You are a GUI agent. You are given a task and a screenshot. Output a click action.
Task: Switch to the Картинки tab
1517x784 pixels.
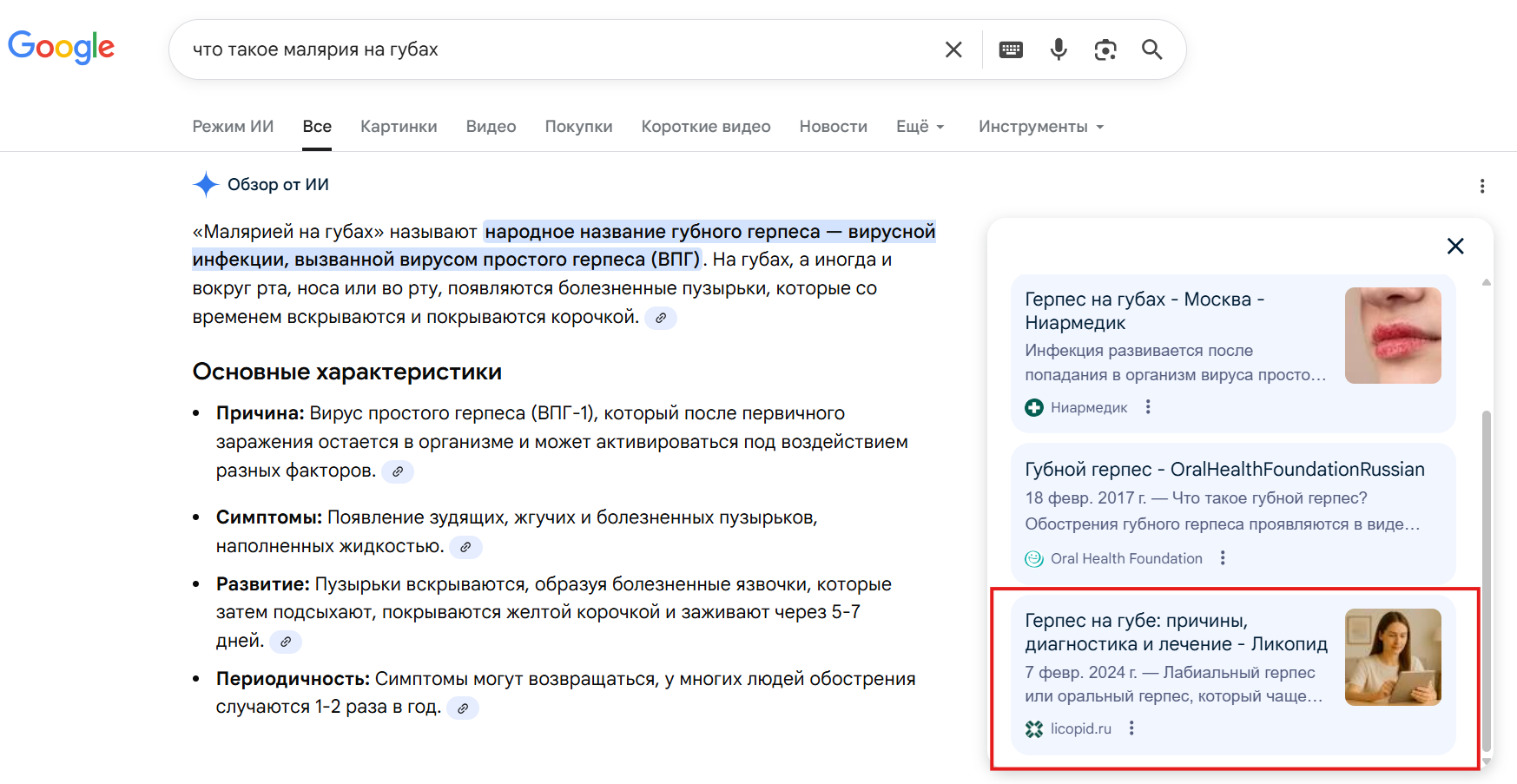coord(399,127)
